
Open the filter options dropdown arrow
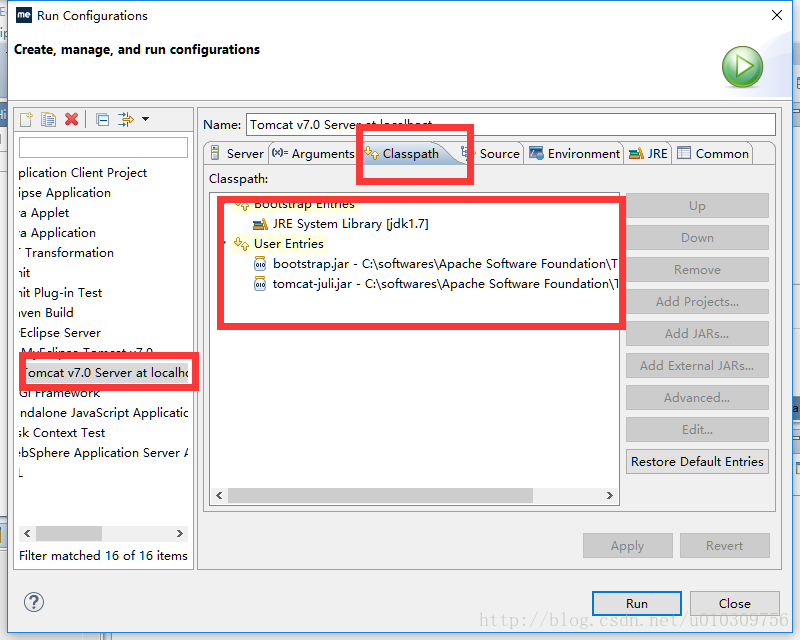[145, 119]
